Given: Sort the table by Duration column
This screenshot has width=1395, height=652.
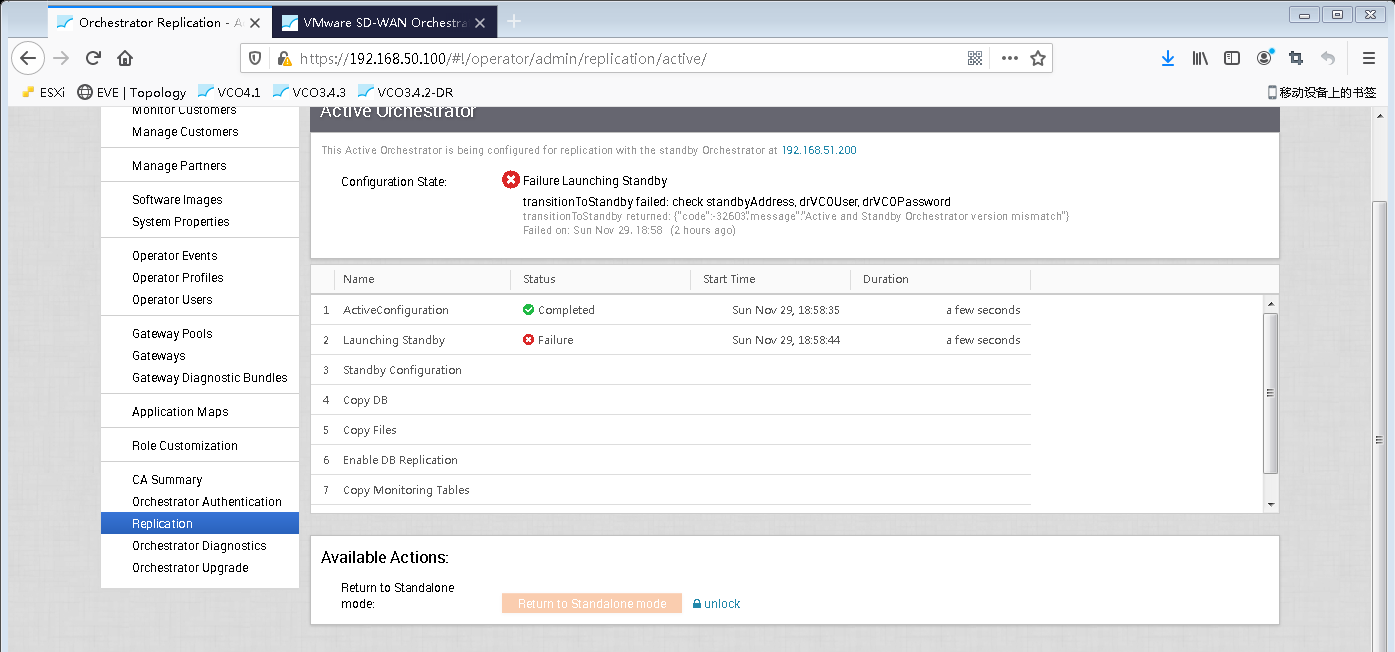Looking at the screenshot, I should pos(940,279).
